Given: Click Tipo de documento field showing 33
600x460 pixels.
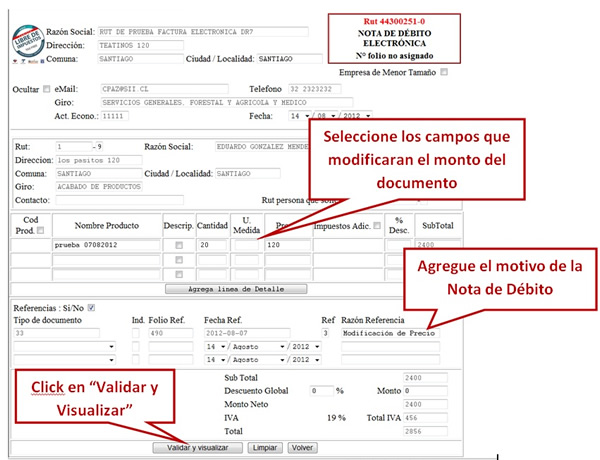Looking at the screenshot, I should pos(57,333).
